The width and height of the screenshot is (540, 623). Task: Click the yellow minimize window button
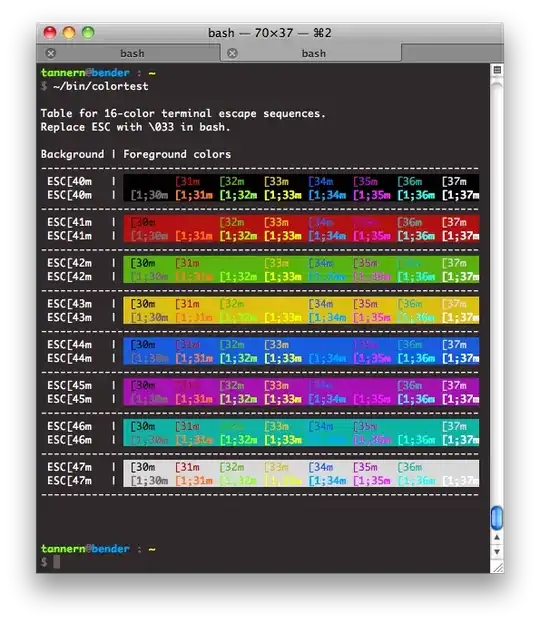pos(69,33)
